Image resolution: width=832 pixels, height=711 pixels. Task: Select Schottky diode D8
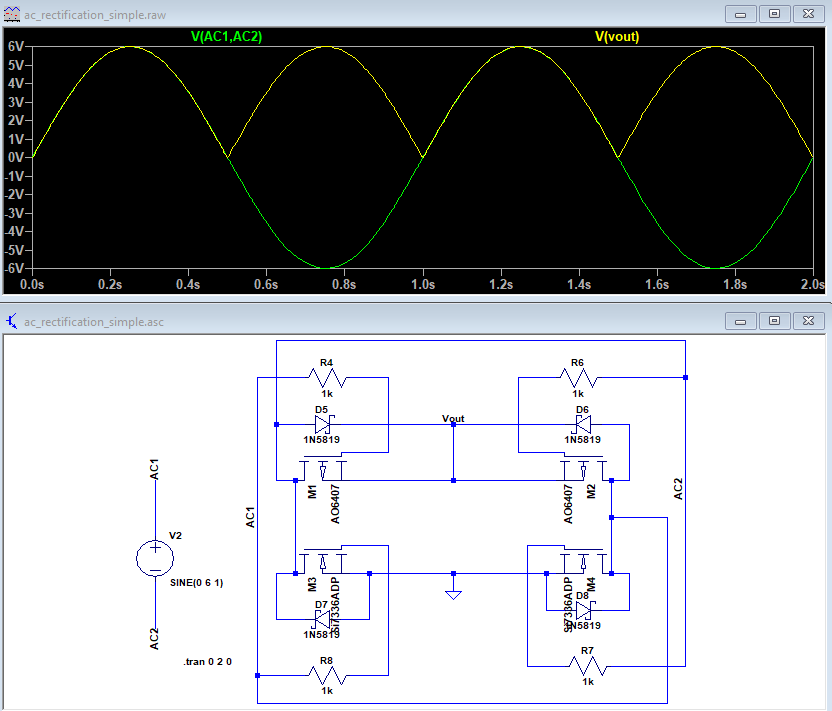[584, 610]
